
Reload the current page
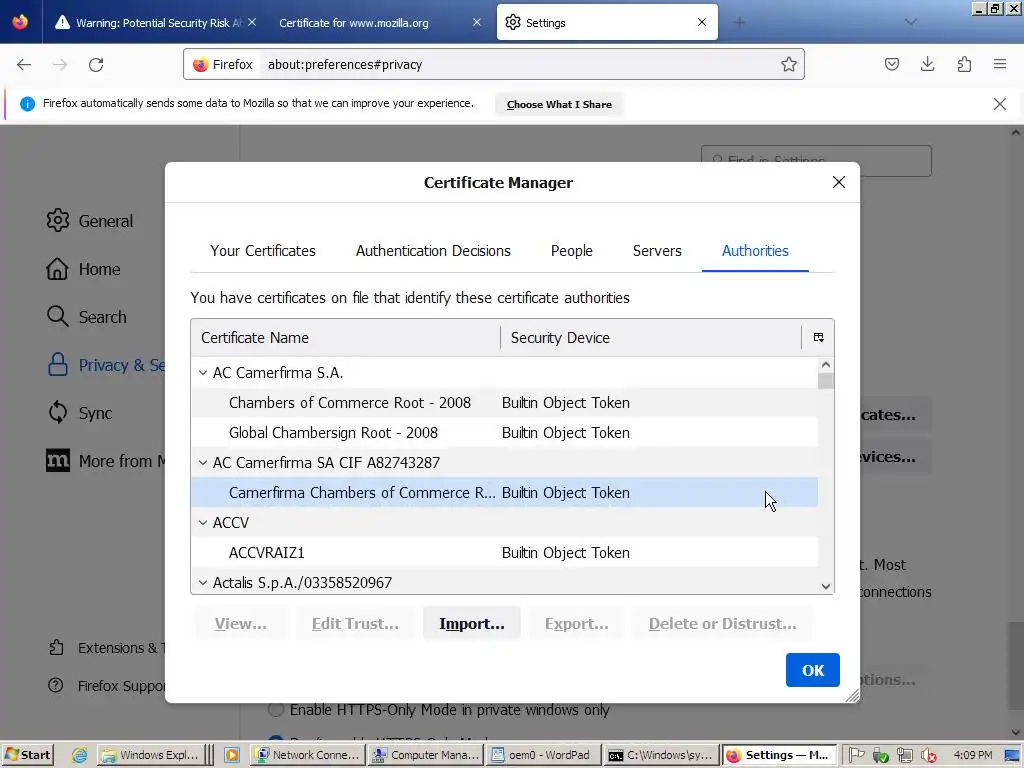(96, 65)
